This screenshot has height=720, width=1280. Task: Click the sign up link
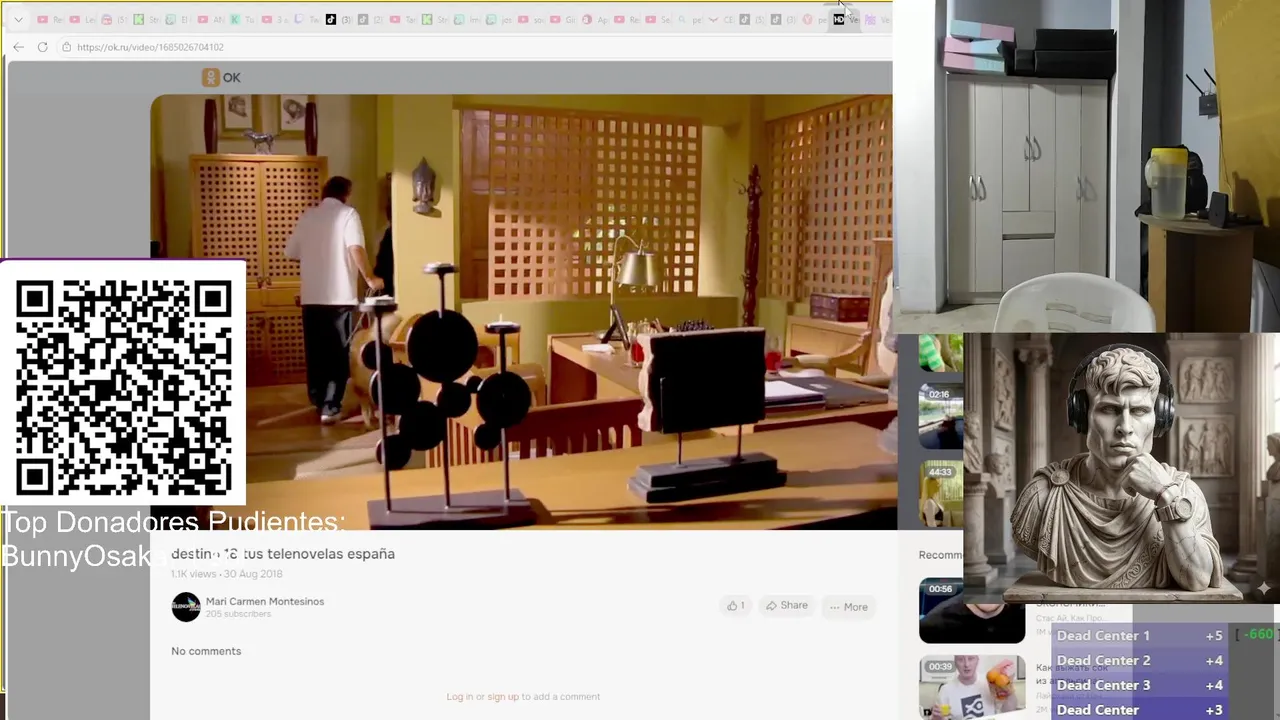(503, 697)
